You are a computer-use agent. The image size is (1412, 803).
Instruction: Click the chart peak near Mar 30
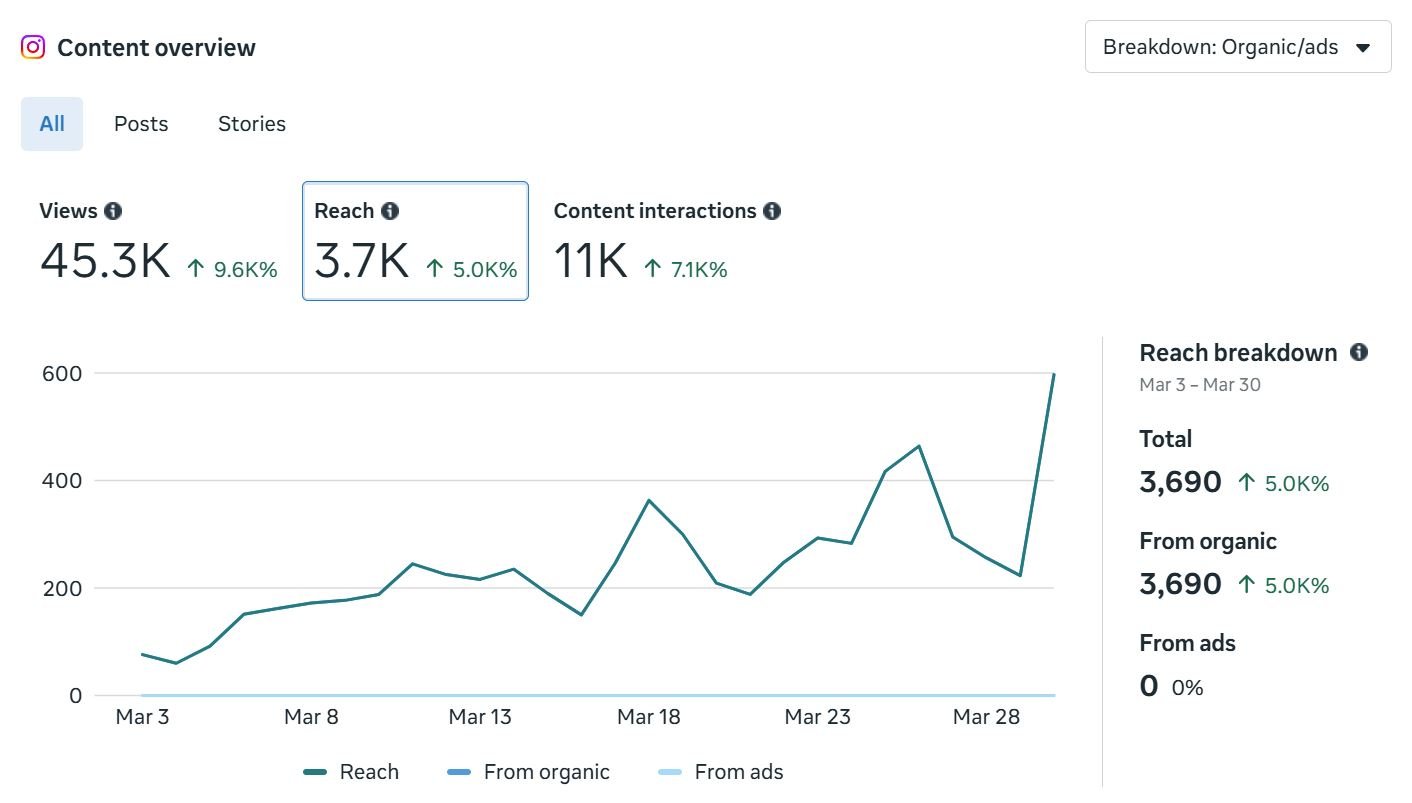tap(1054, 375)
